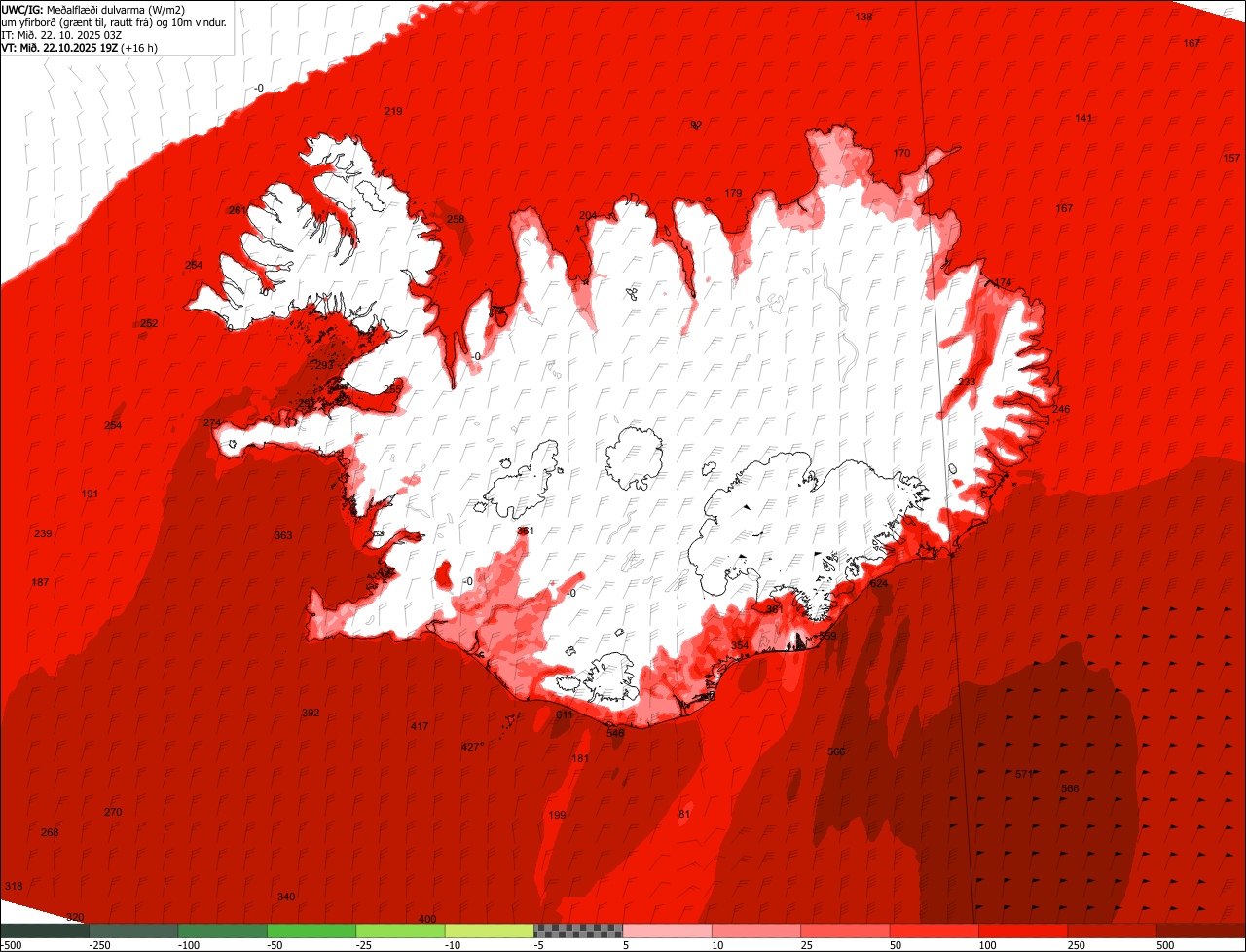Click the flux value 274 near Snæfellsnes
The image size is (1246, 952).
click(212, 422)
